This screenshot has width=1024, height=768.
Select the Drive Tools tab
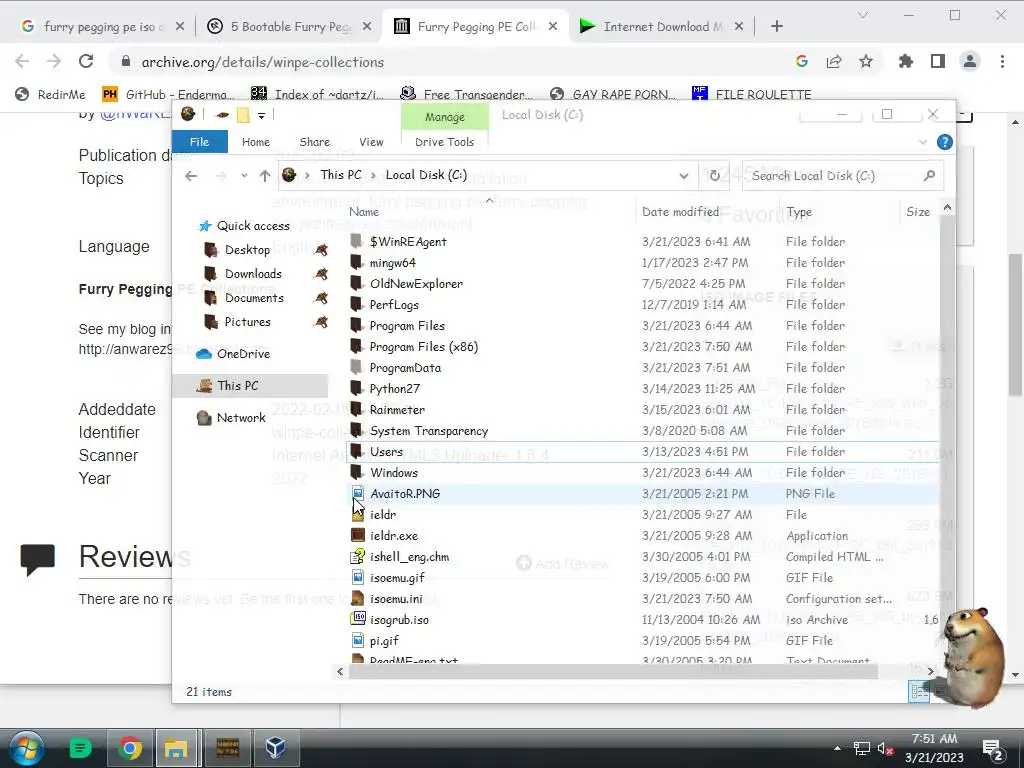point(444,142)
